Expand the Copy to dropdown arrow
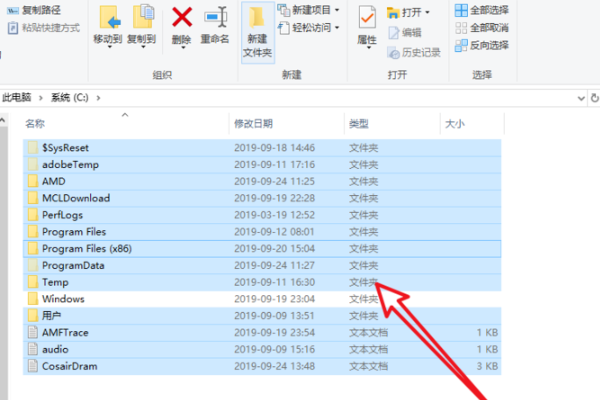 pos(143,47)
